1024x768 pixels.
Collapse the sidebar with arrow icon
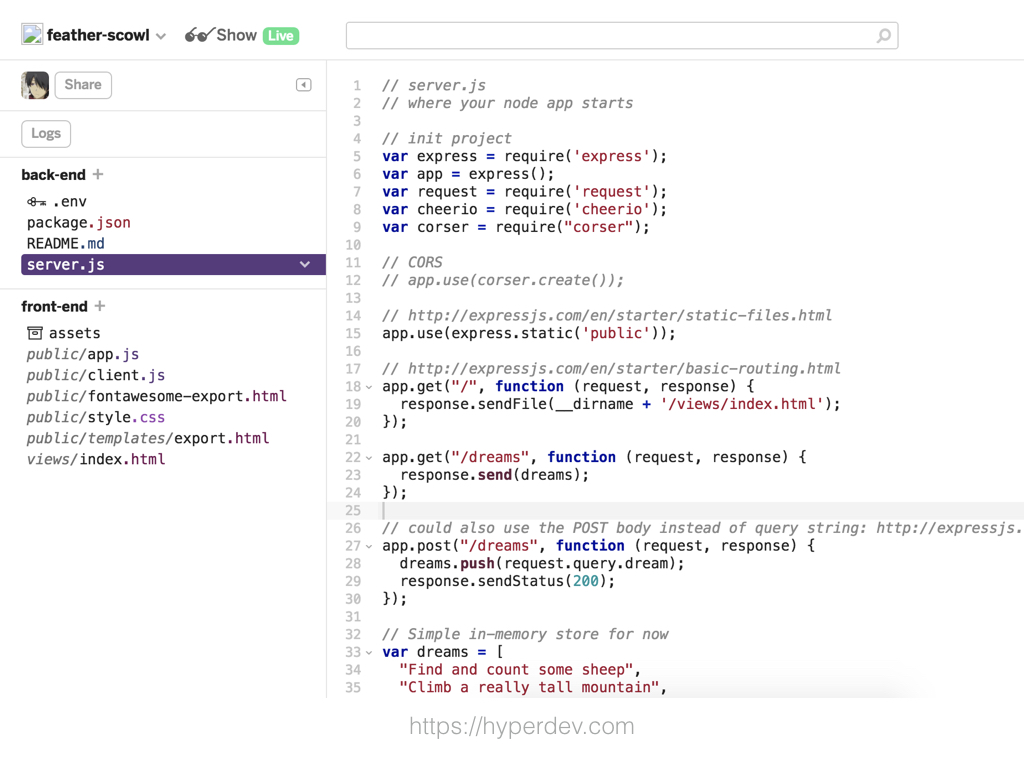click(x=304, y=85)
